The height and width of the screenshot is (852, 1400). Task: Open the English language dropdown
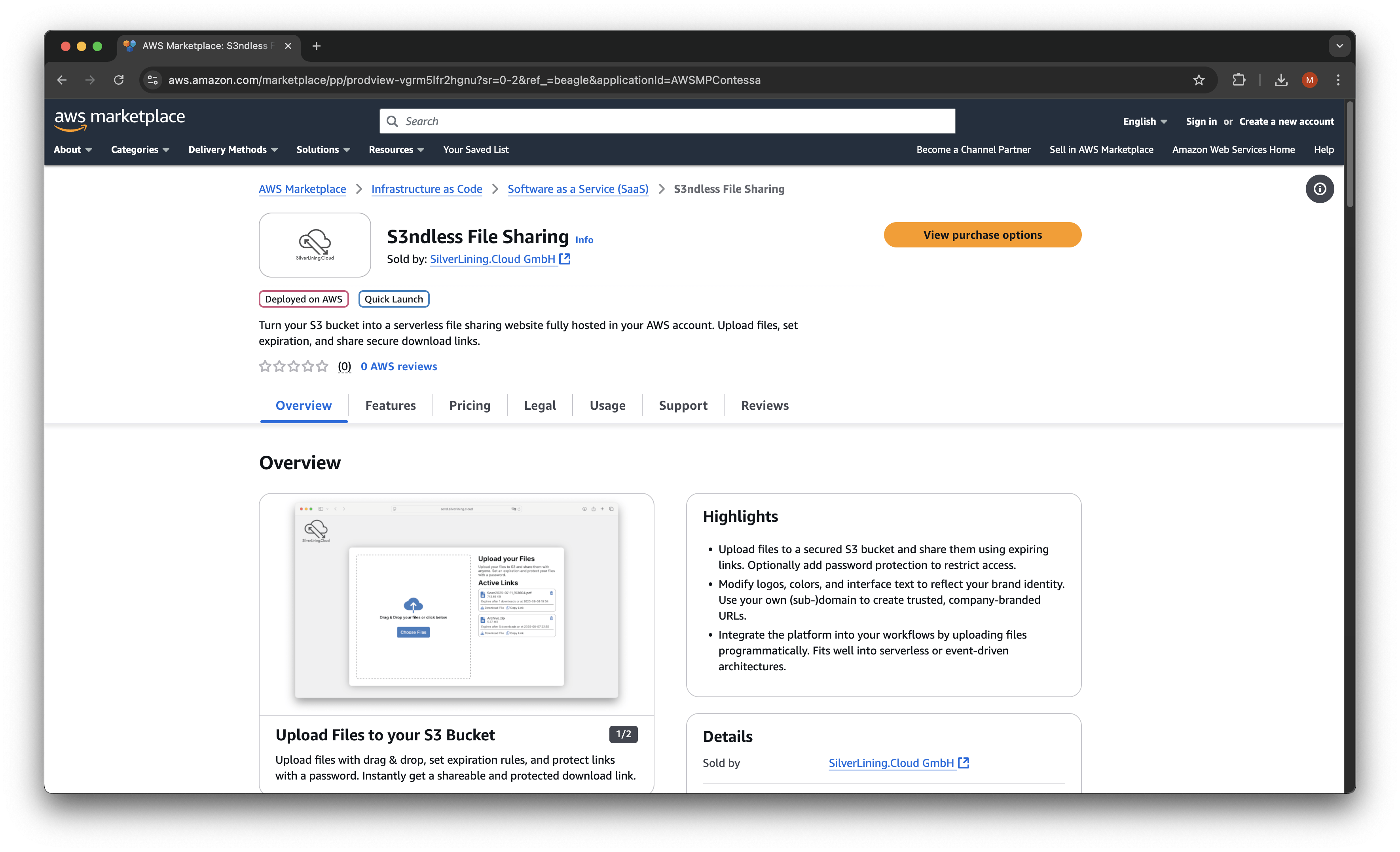[1144, 122]
